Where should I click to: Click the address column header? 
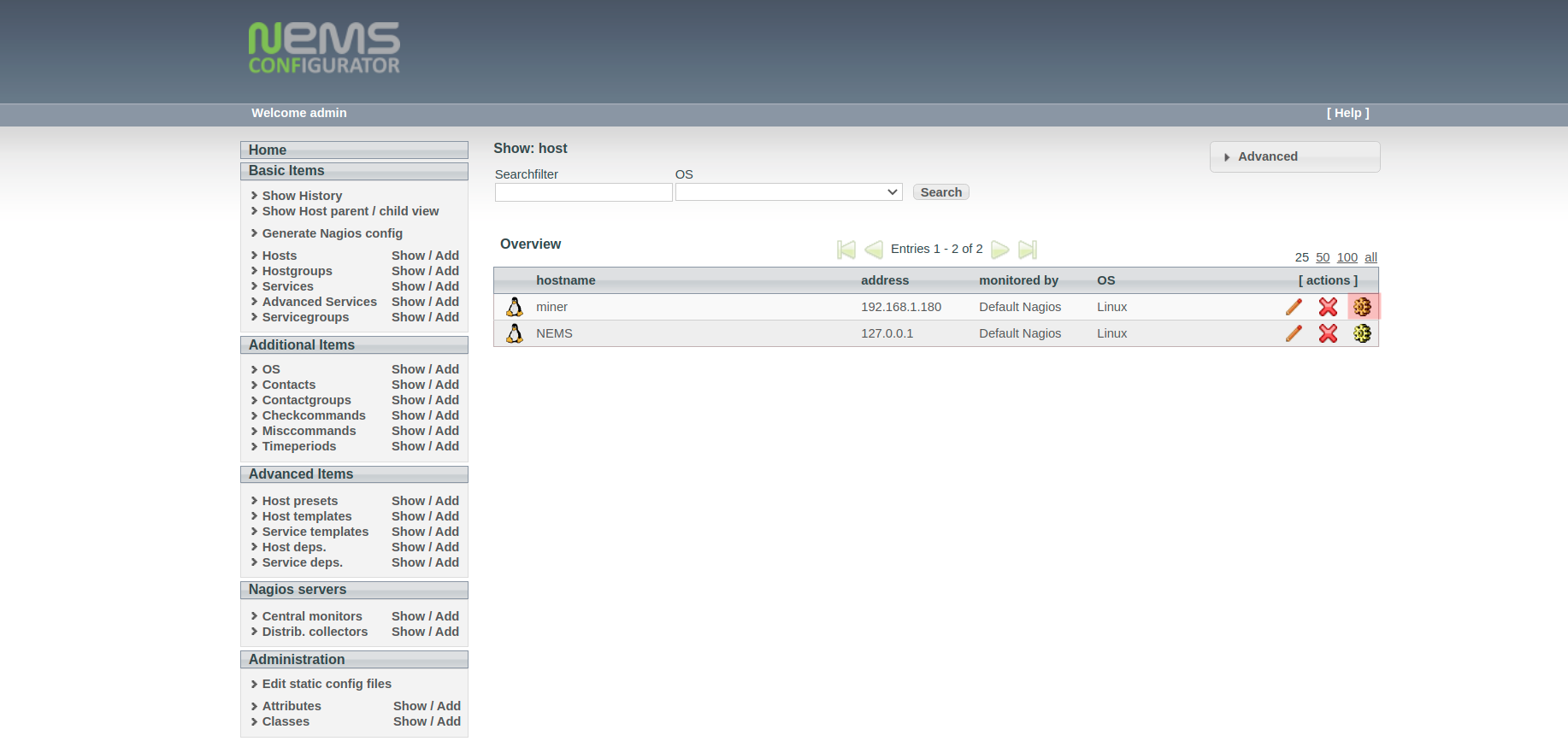click(x=885, y=280)
